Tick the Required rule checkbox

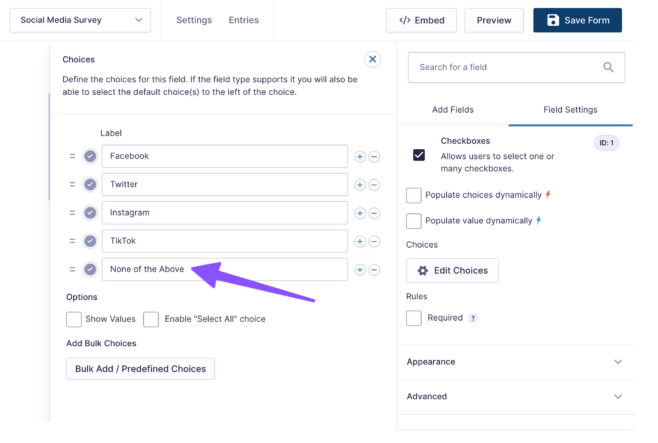pos(414,318)
